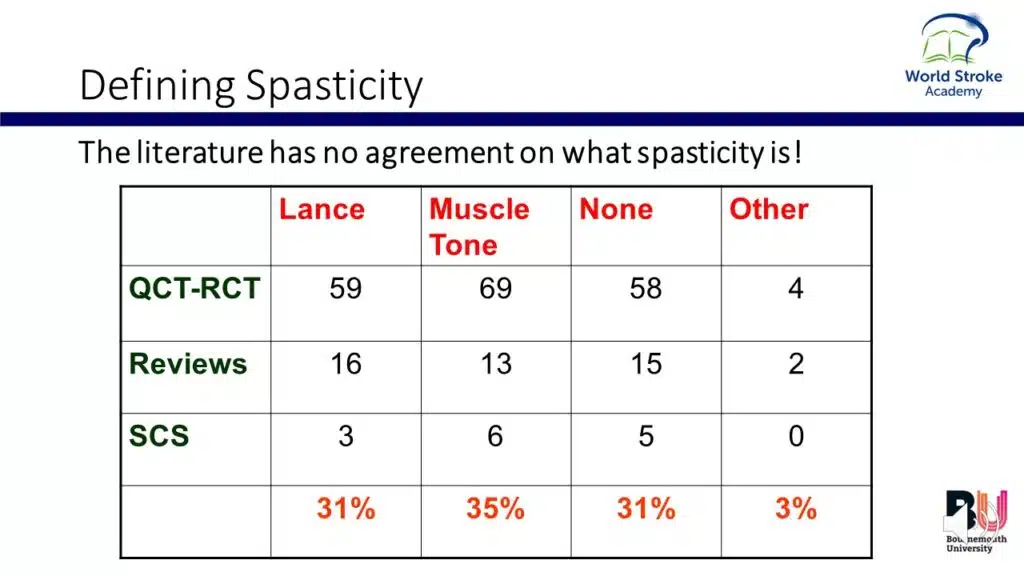This screenshot has height=576, width=1024.
Task: Click the 35% total under Muscle Tone
Action: coord(495,508)
